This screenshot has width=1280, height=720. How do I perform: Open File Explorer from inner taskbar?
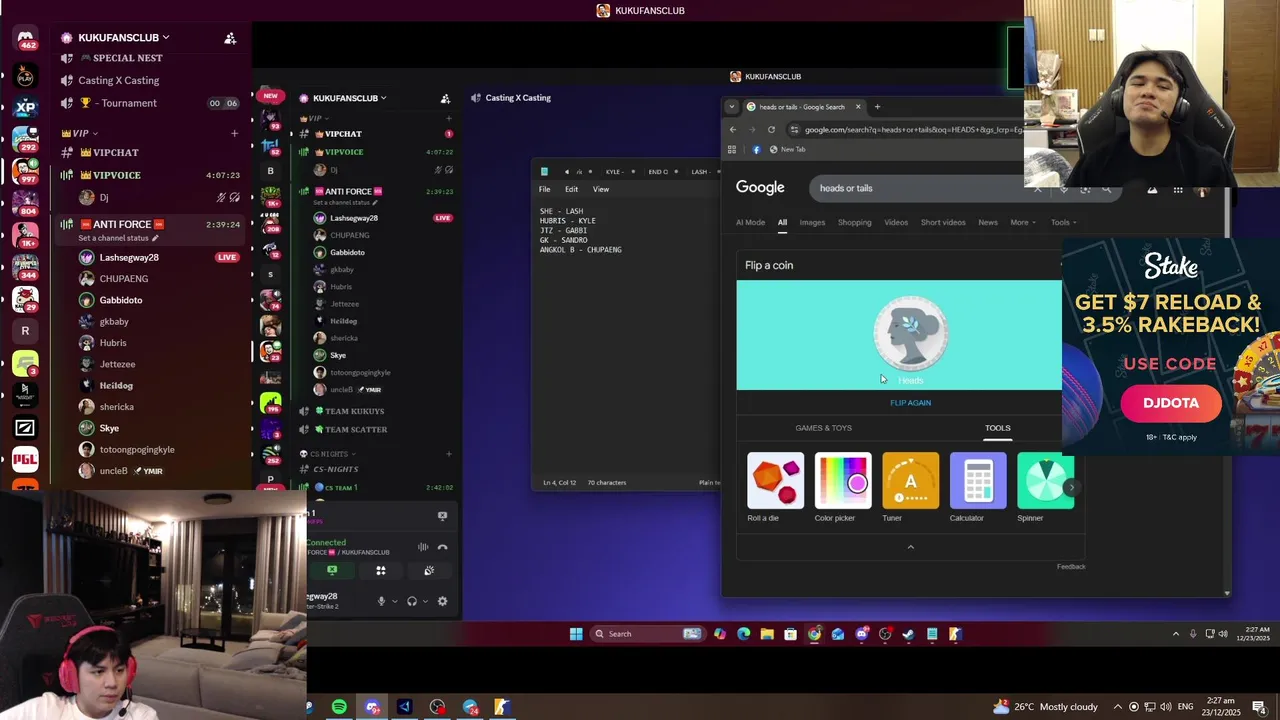click(x=767, y=633)
